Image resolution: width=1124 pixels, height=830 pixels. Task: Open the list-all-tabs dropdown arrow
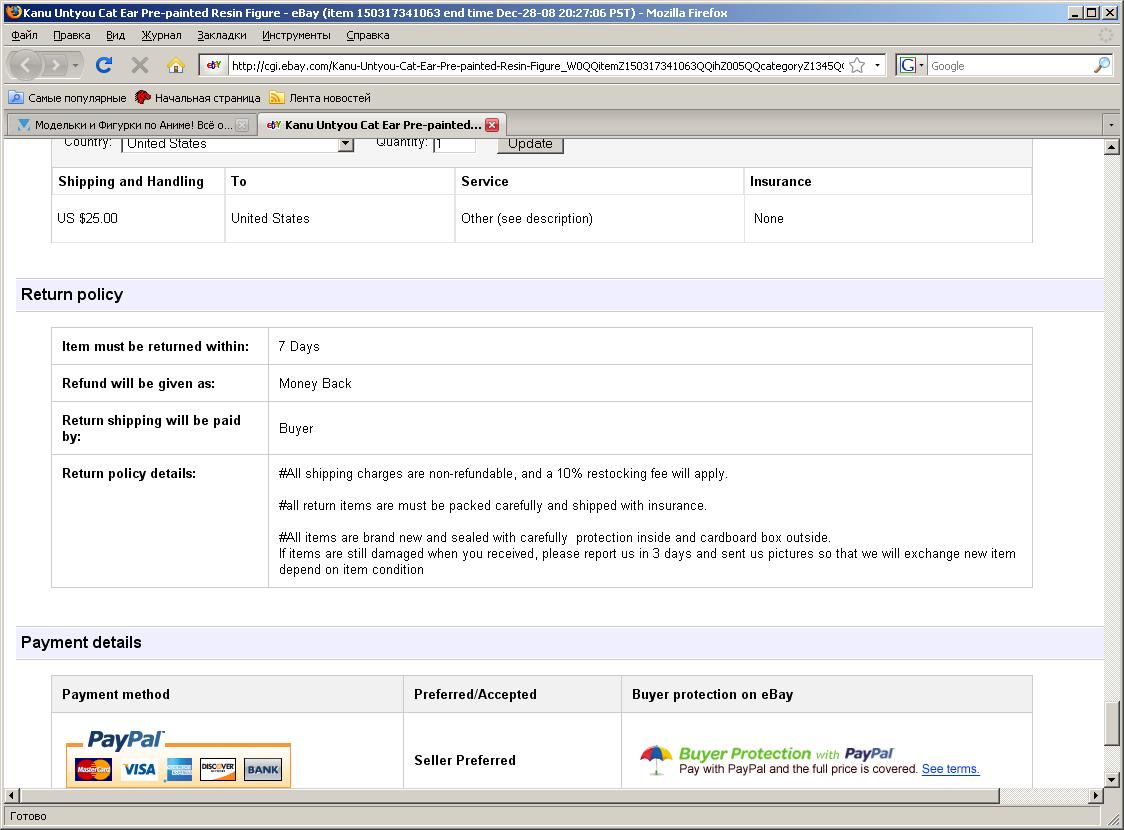(x=1110, y=125)
